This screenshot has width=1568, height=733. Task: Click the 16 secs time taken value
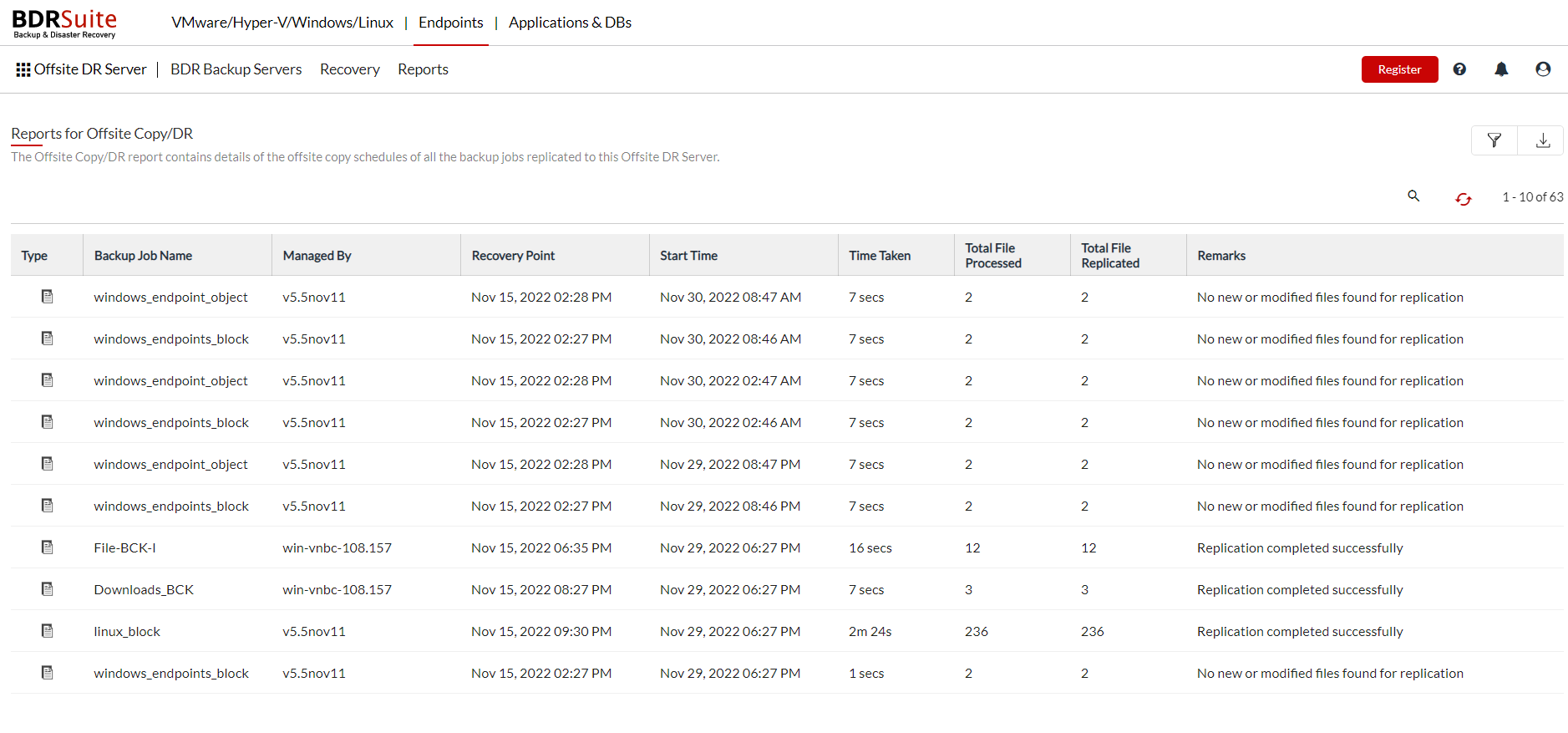pyautogui.click(x=870, y=547)
